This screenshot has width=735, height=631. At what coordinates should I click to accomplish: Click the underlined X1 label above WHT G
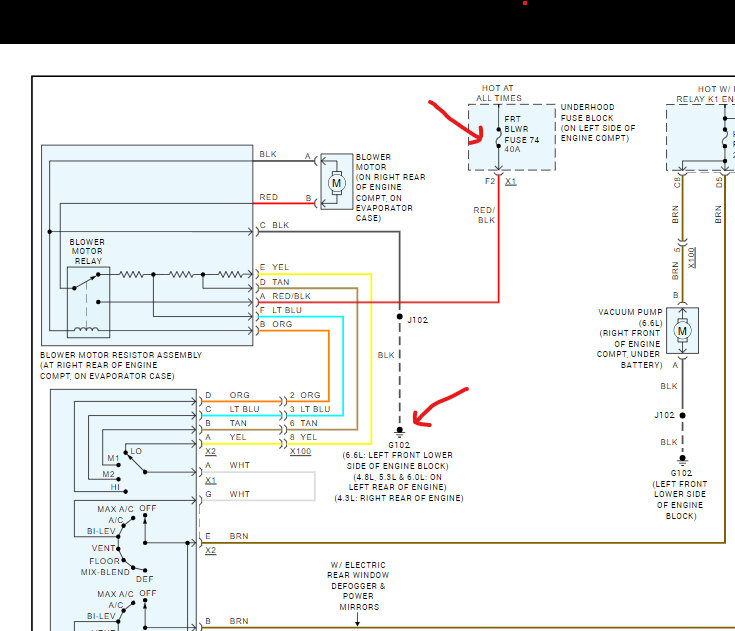210,479
